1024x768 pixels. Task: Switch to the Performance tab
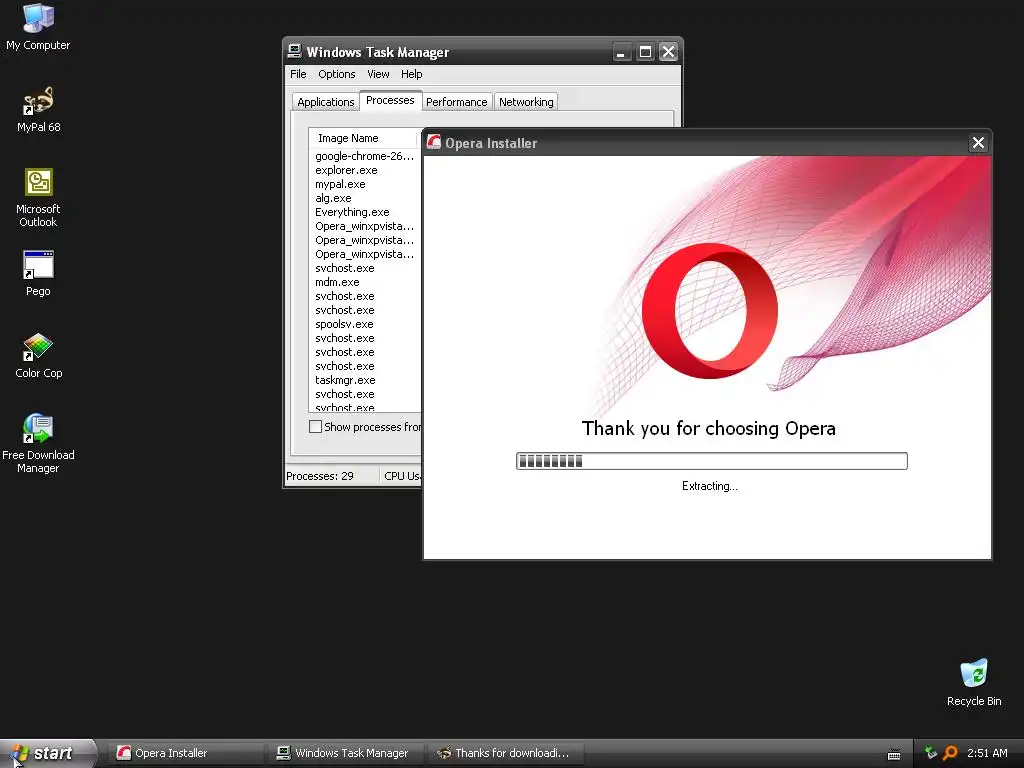[x=456, y=102]
